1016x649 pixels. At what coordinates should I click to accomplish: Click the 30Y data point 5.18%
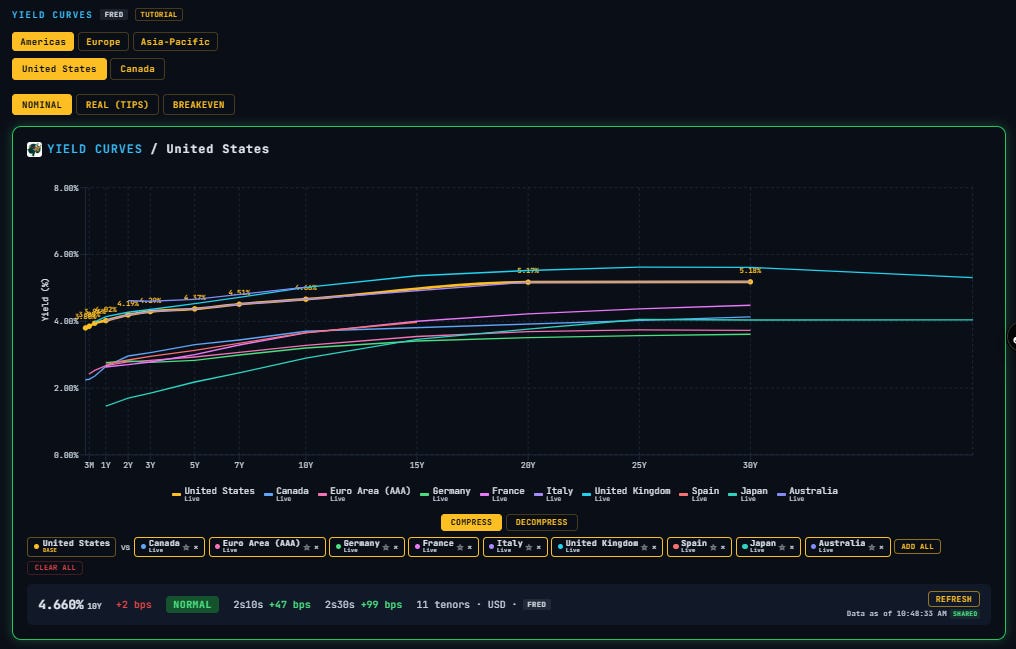tap(750, 282)
